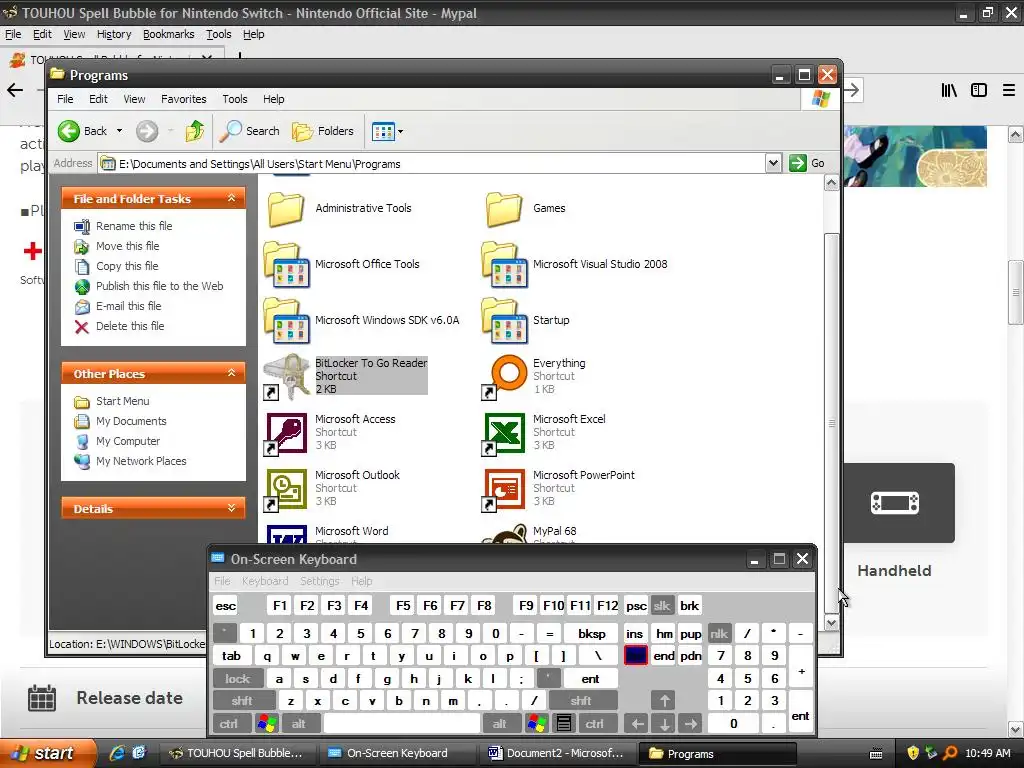This screenshot has width=1024, height=768.
Task: Click Delete this file
Action: [130, 326]
